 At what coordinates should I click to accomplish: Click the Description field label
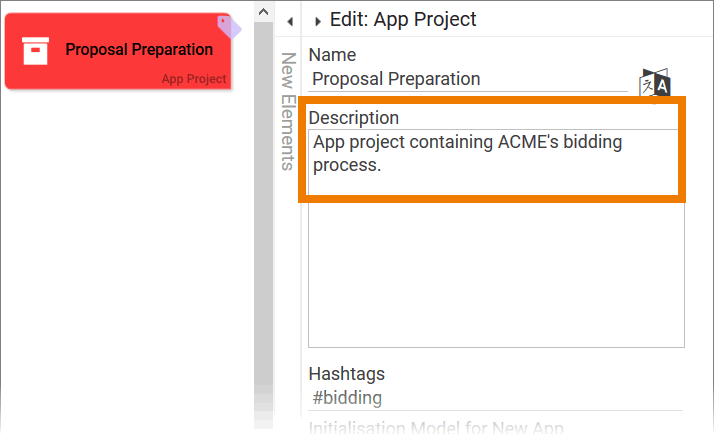[x=354, y=118]
